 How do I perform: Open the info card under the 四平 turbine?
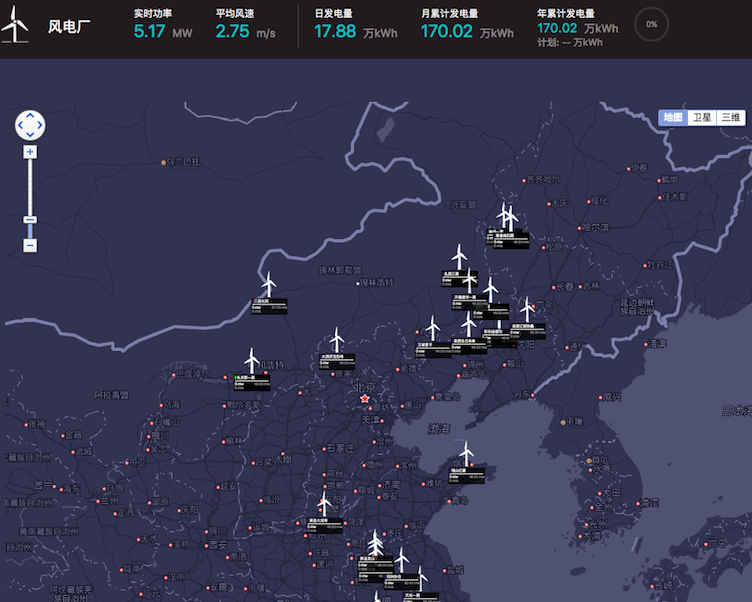[528, 331]
